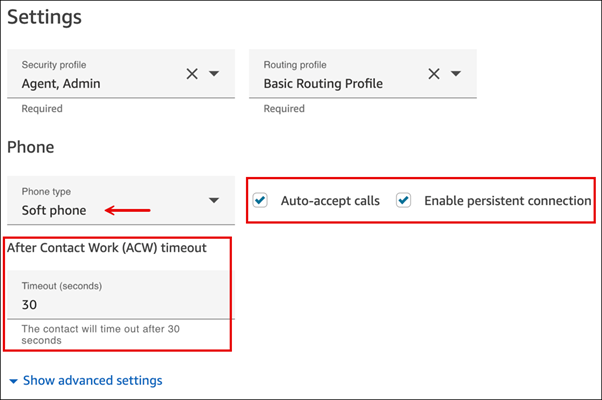Uncheck the Auto-accept calls checkbox
This screenshot has height=400, width=602.
point(261,200)
